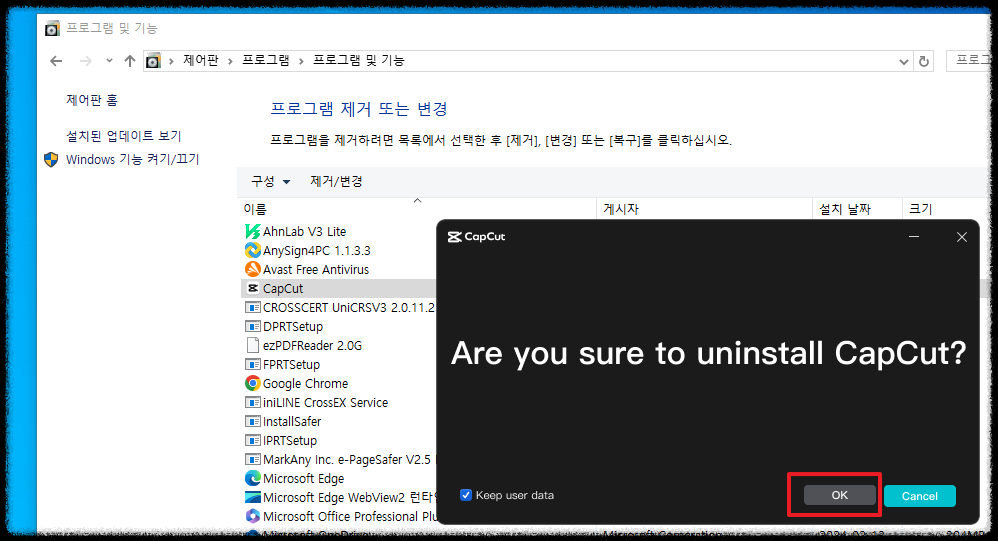Refresh the programs list
998x541 pixels.
[x=924, y=62]
